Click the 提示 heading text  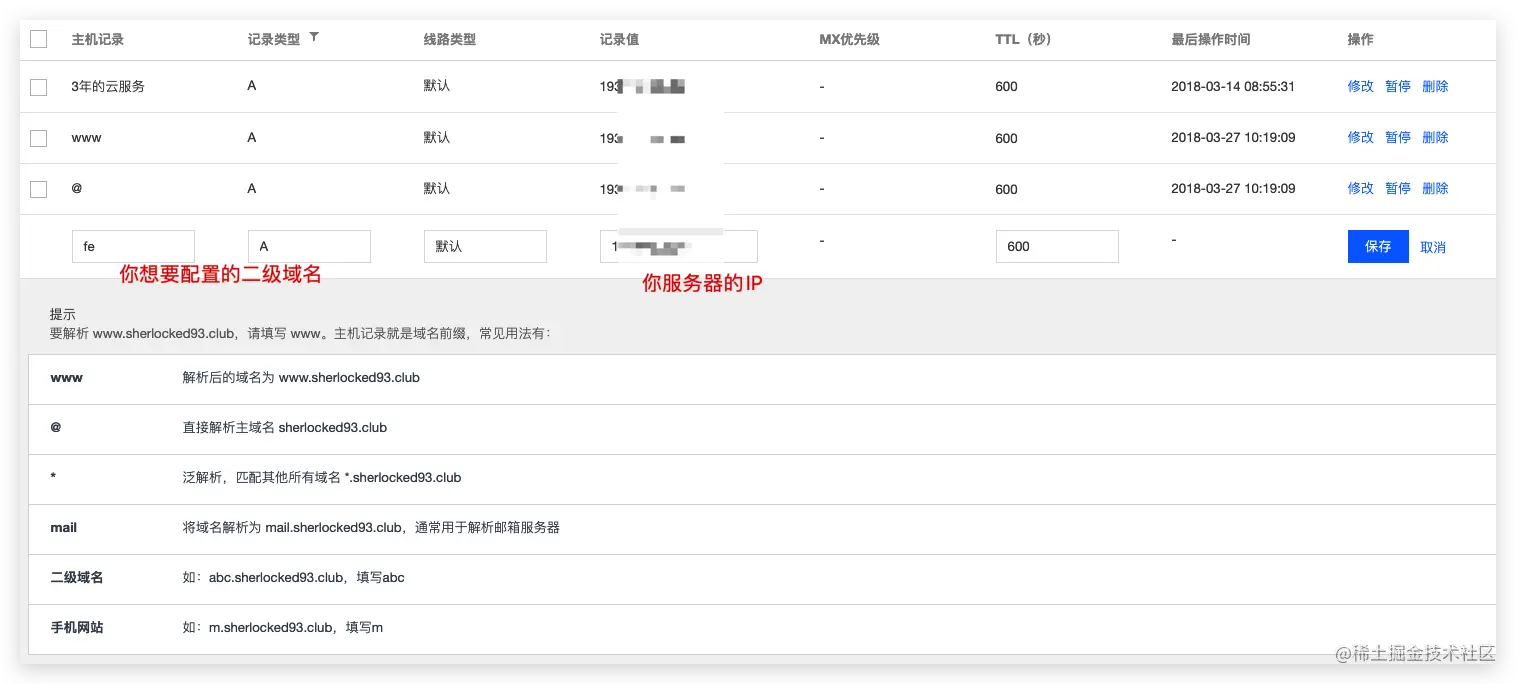(x=63, y=314)
